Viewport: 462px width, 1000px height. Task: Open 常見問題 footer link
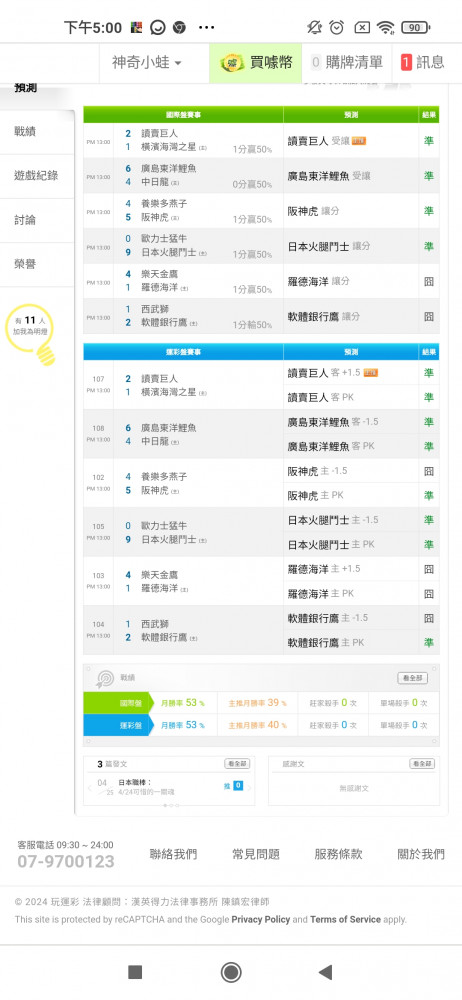point(256,854)
